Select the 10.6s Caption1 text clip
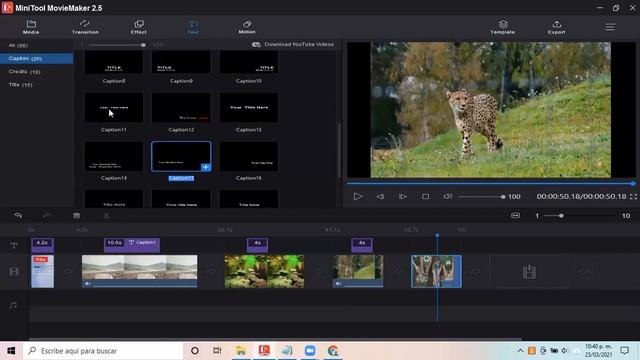The width and height of the screenshot is (640, 360). (x=132, y=245)
